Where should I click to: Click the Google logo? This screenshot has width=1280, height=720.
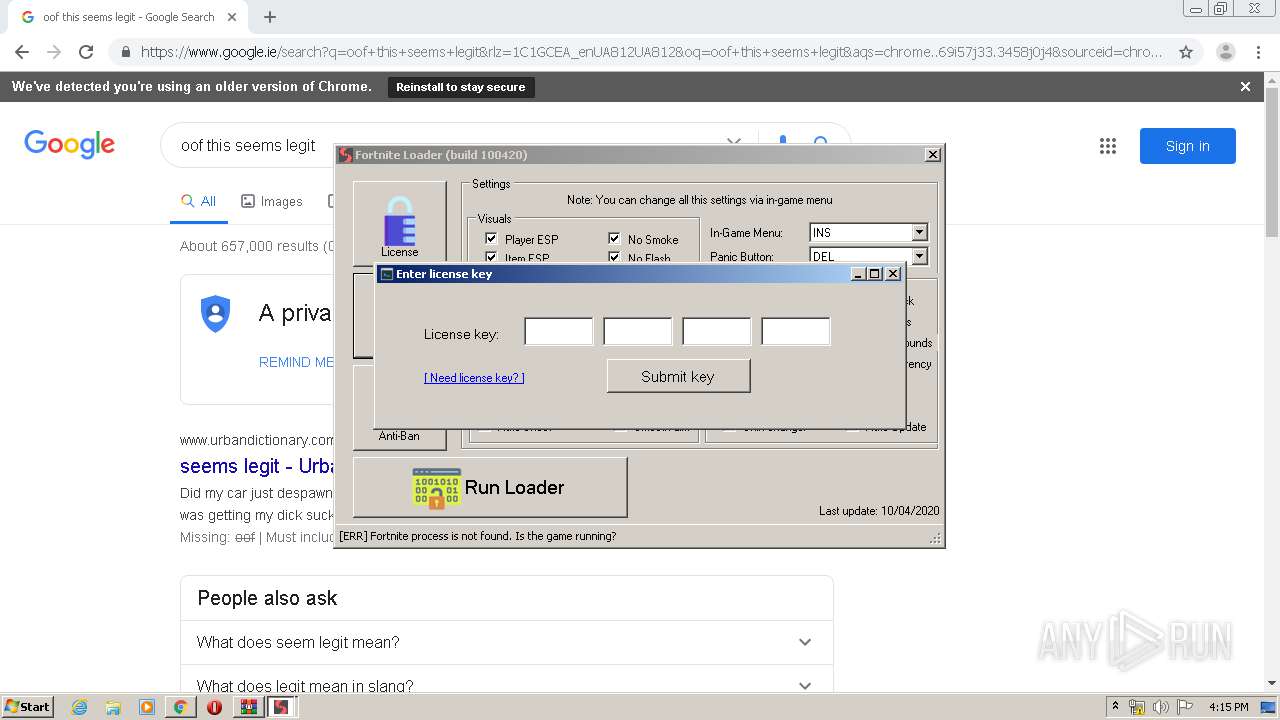pyautogui.click(x=69, y=145)
